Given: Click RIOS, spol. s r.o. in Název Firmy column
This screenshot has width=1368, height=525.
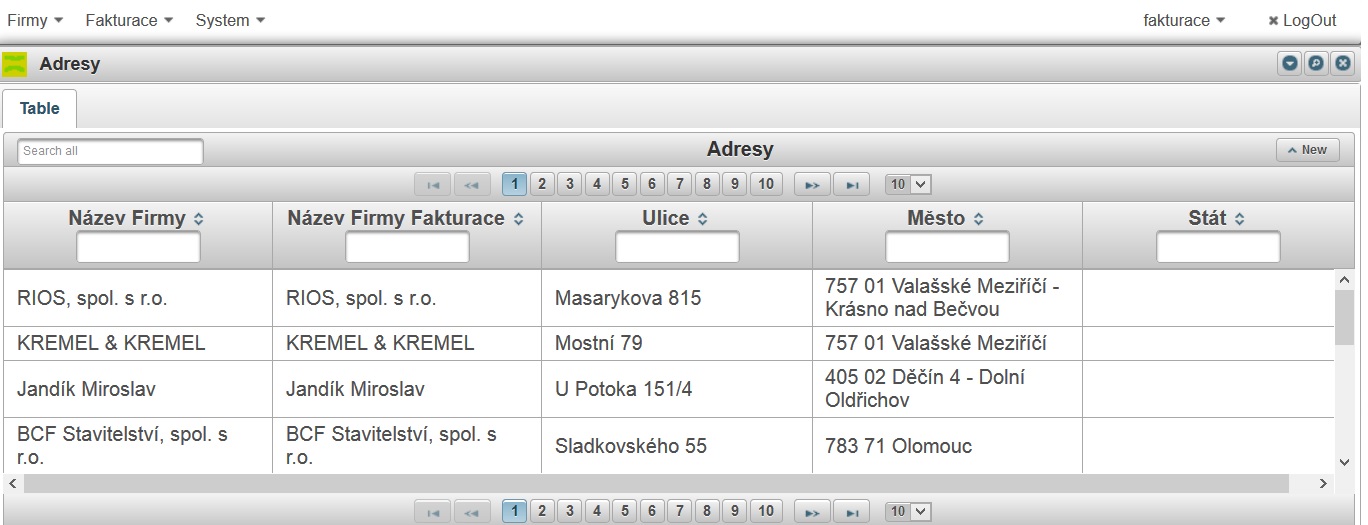Looking at the screenshot, I should tap(93, 298).
